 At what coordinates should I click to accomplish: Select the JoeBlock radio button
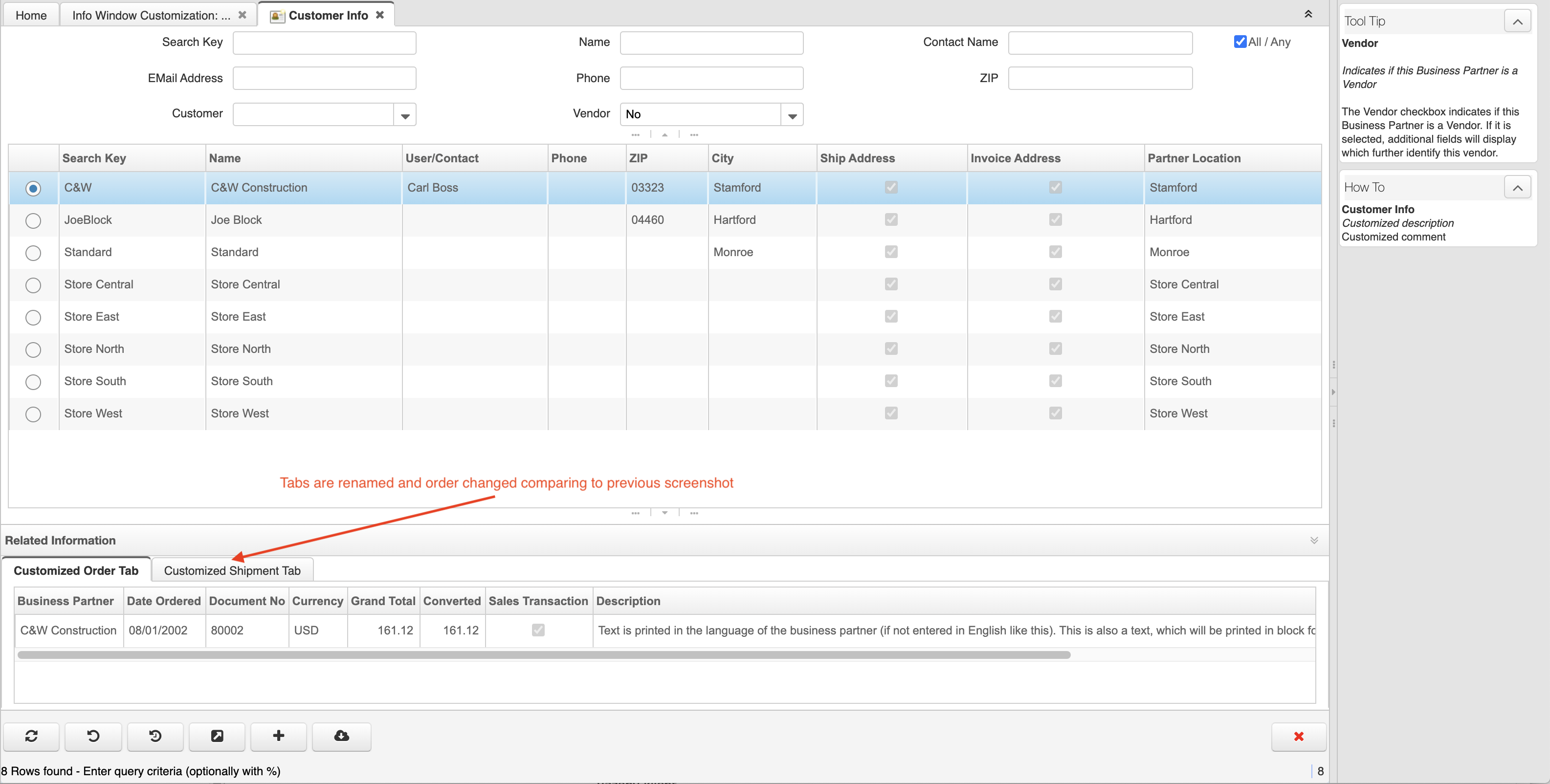(x=33, y=220)
